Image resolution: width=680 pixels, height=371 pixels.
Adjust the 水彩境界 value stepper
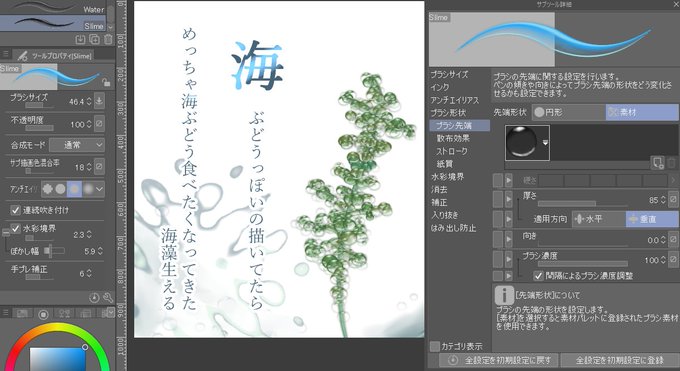pyautogui.click(x=89, y=234)
